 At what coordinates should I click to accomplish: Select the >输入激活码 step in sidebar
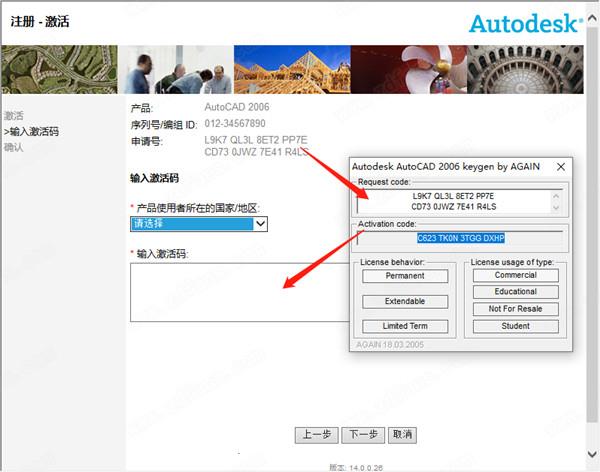31,132
